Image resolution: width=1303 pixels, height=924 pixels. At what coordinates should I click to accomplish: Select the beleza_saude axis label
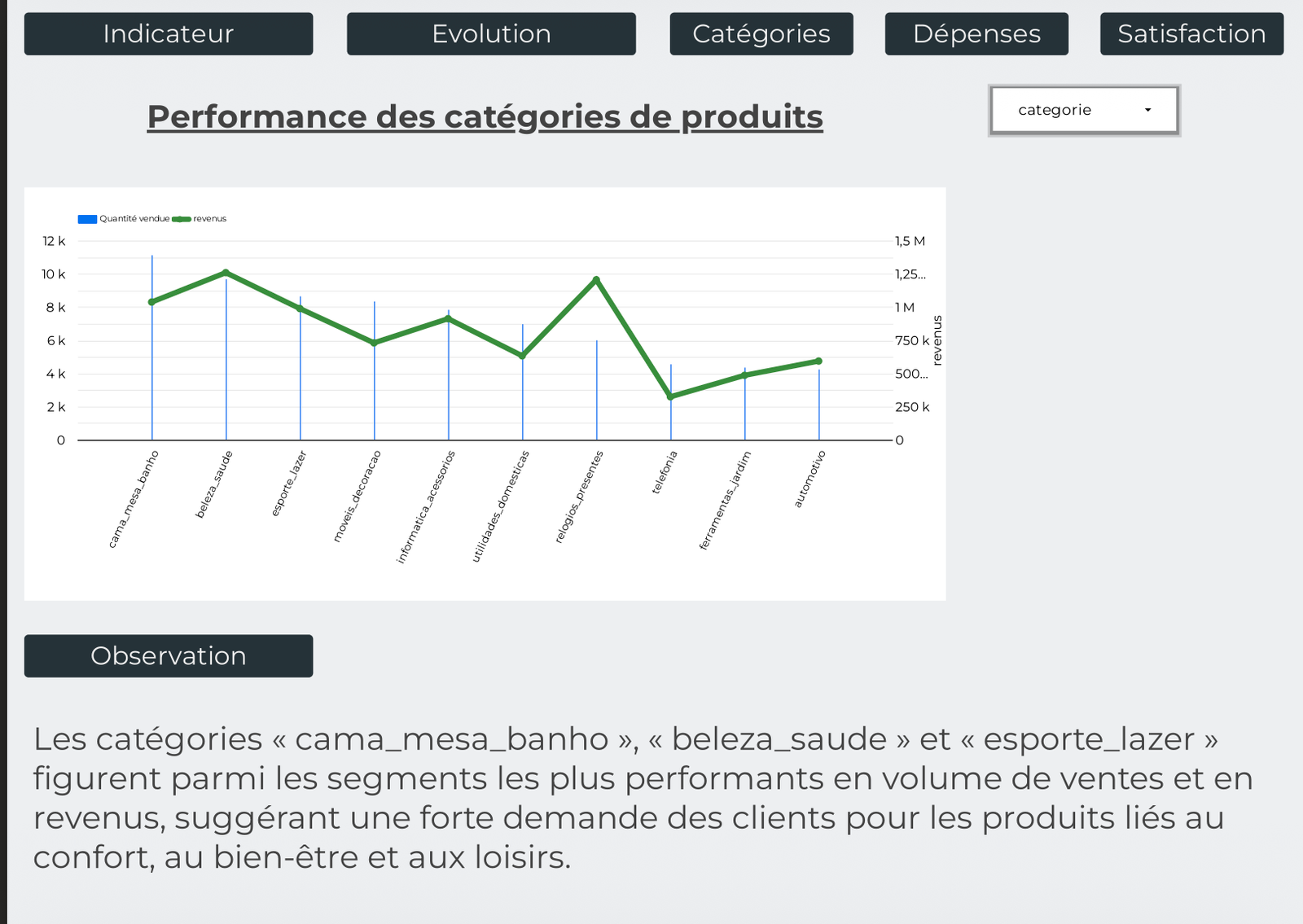[214, 484]
